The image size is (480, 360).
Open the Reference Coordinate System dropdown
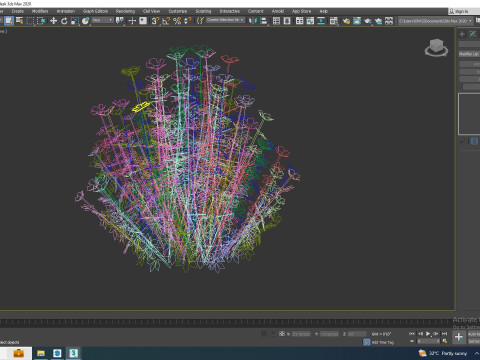[x=103, y=21]
